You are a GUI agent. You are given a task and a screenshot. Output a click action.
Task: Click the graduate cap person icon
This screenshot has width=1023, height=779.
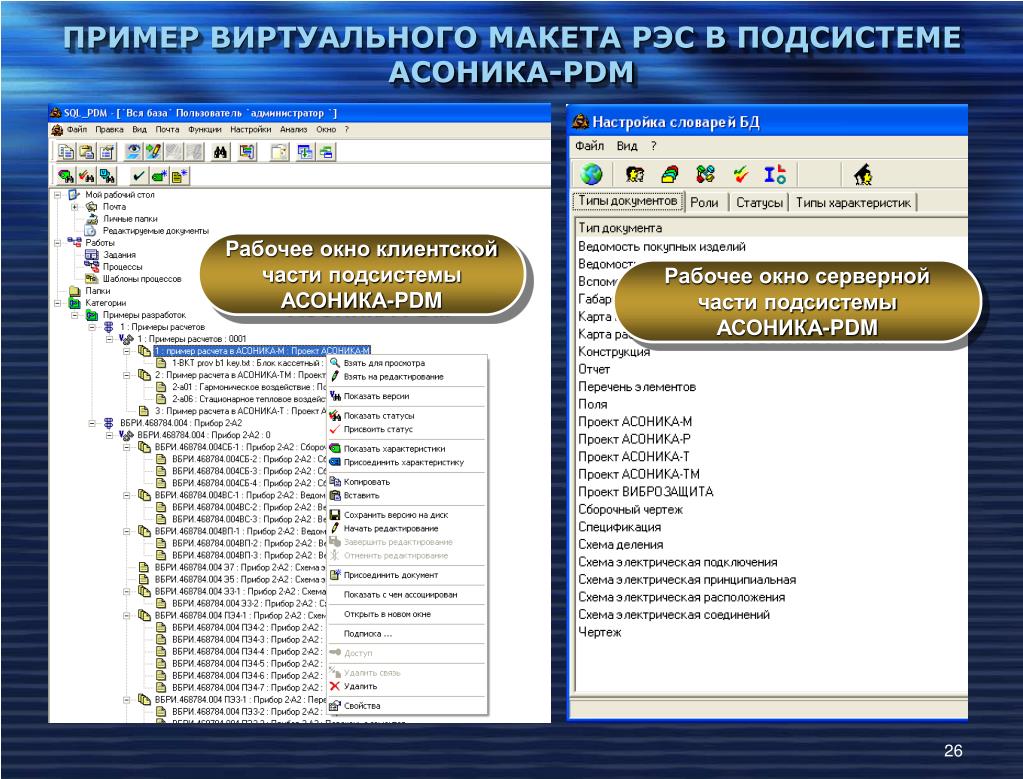point(863,174)
